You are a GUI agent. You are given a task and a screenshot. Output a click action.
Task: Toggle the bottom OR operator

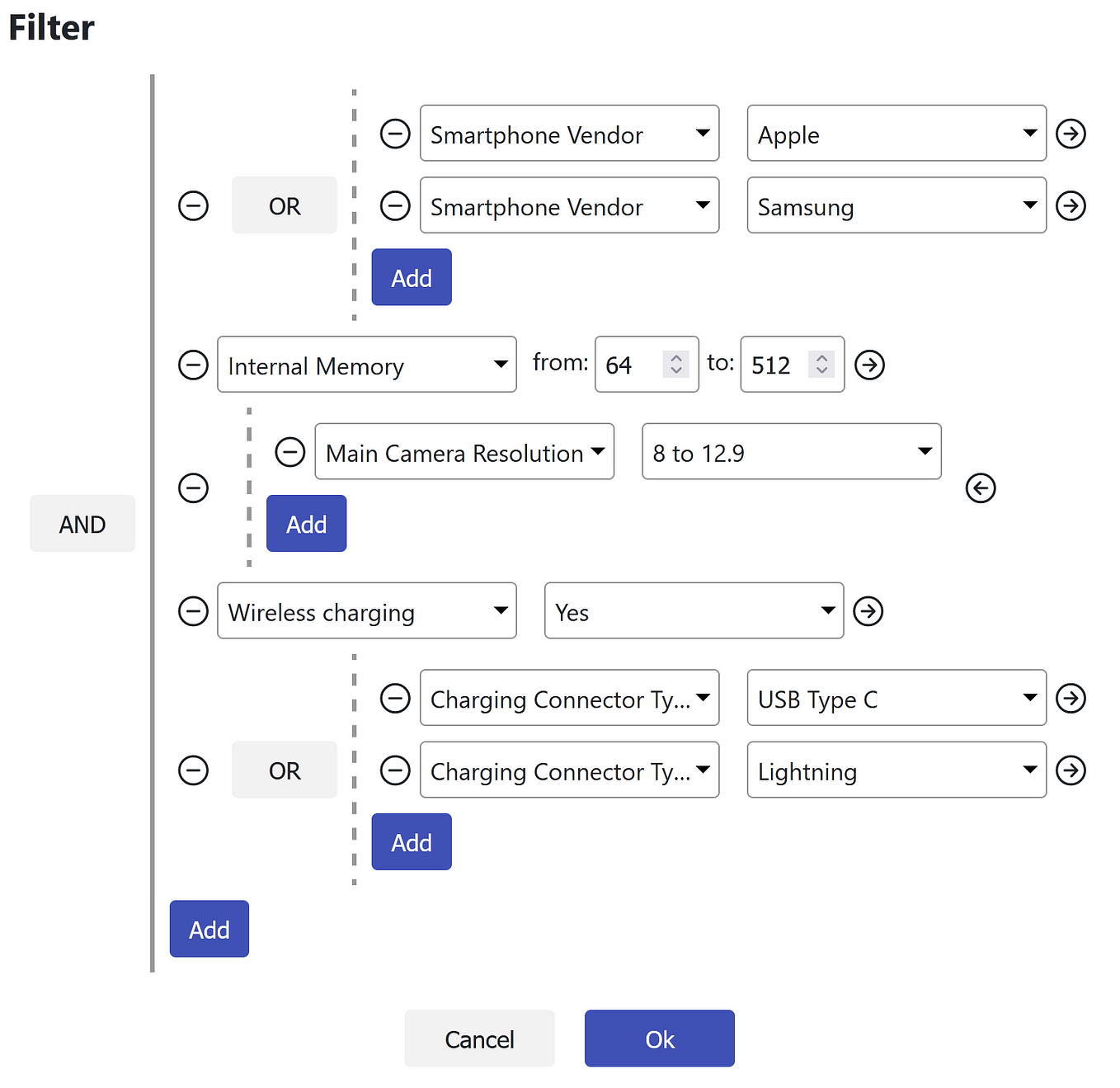coord(284,770)
